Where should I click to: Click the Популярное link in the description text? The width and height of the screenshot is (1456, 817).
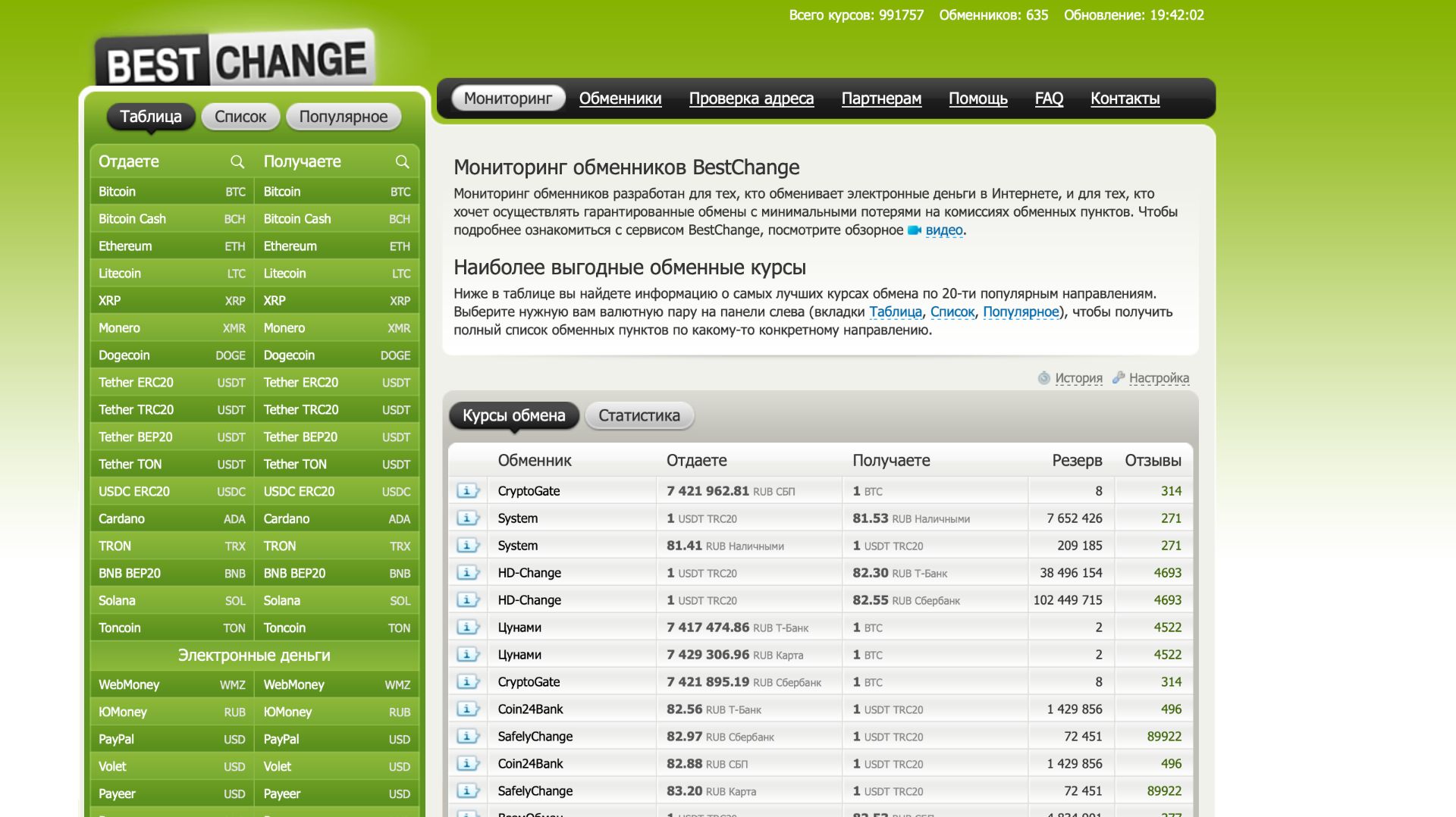[1021, 312]
